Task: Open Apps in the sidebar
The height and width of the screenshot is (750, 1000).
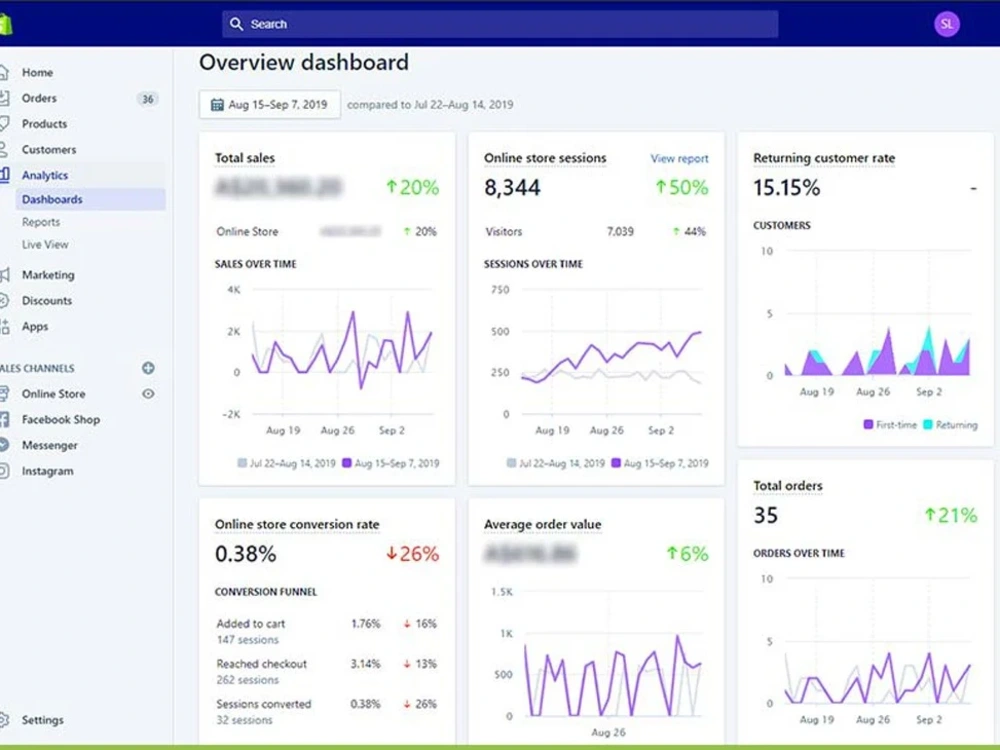Action: coord(34,327)
